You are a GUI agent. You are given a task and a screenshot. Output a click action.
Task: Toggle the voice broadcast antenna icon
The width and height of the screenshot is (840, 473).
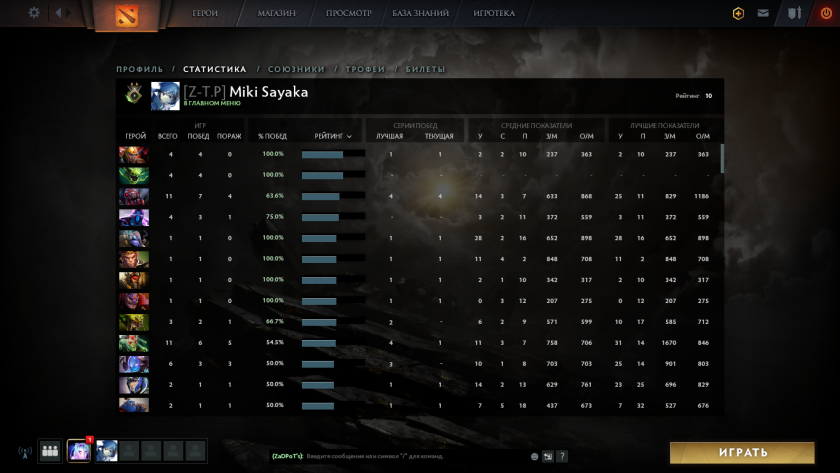click(x=25, y=452)
